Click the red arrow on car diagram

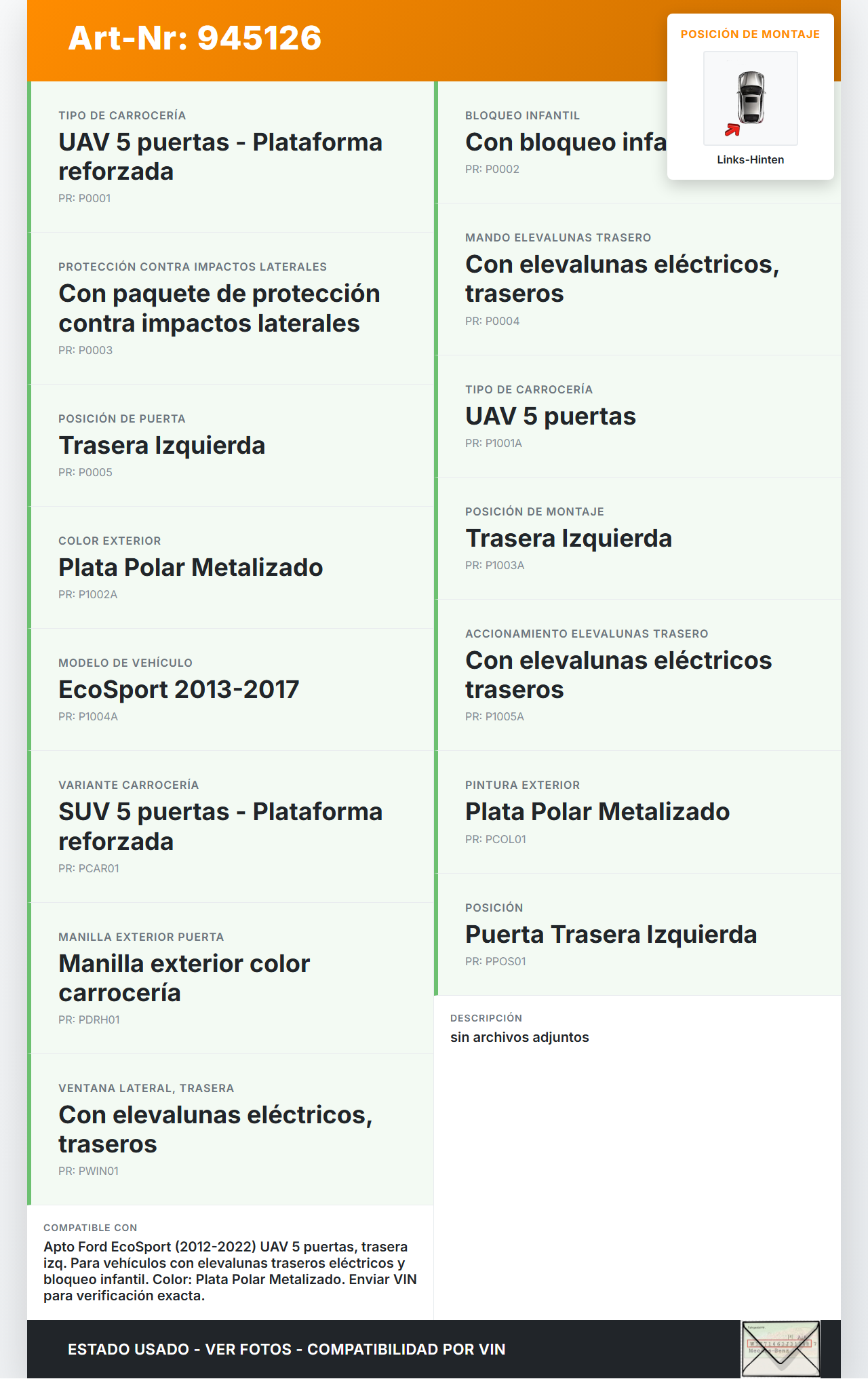coord(732,130)
